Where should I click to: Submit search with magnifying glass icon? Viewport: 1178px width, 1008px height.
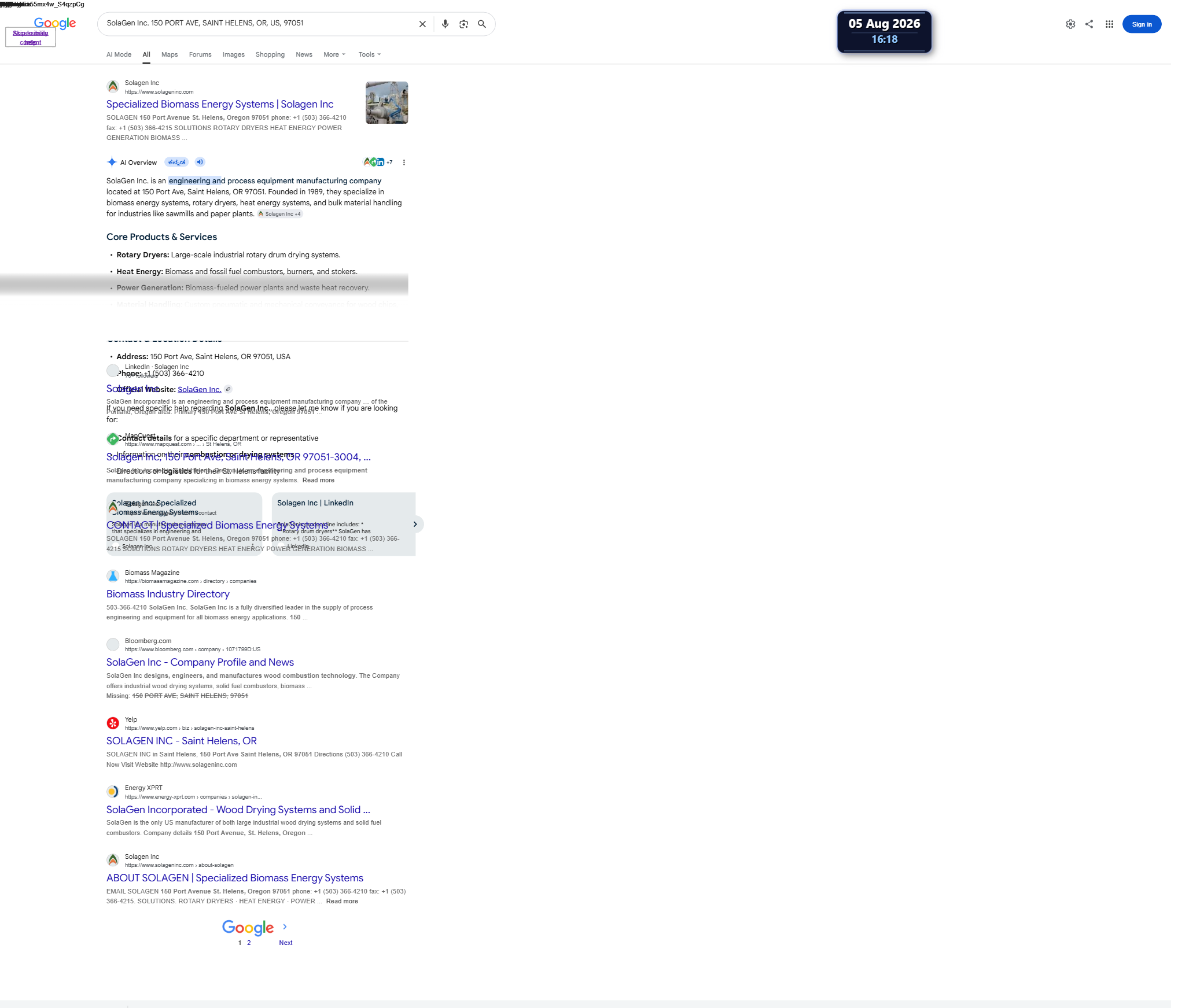(481, 24)
